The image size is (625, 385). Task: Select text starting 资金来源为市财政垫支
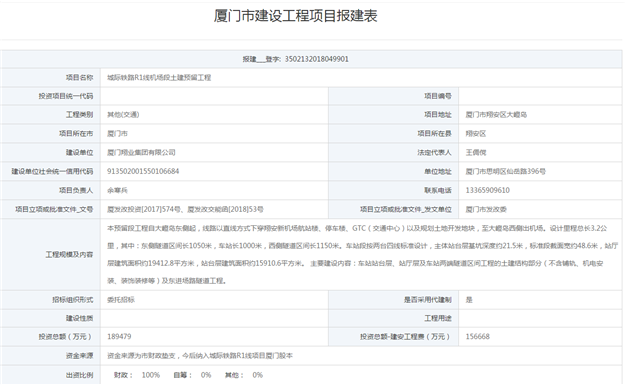coord(200,356)
